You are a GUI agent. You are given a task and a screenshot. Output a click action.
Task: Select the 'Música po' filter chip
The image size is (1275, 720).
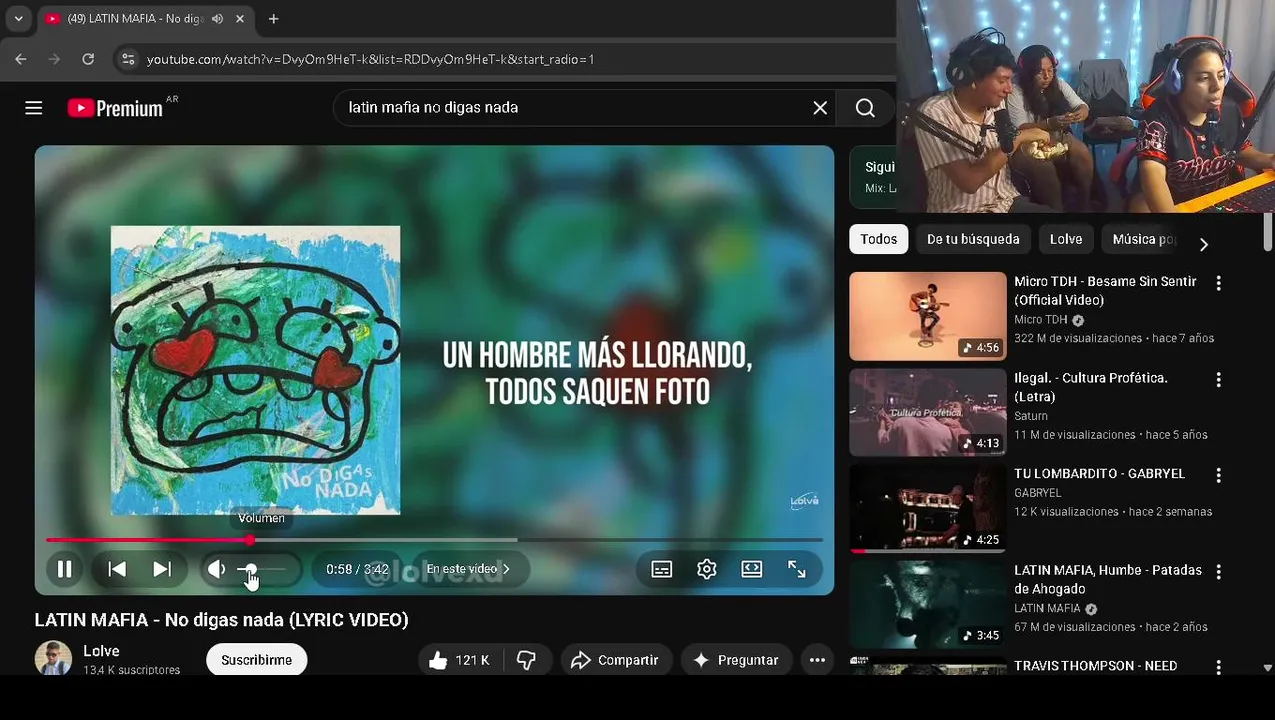pyautogui.click(x=1144, y=239)
